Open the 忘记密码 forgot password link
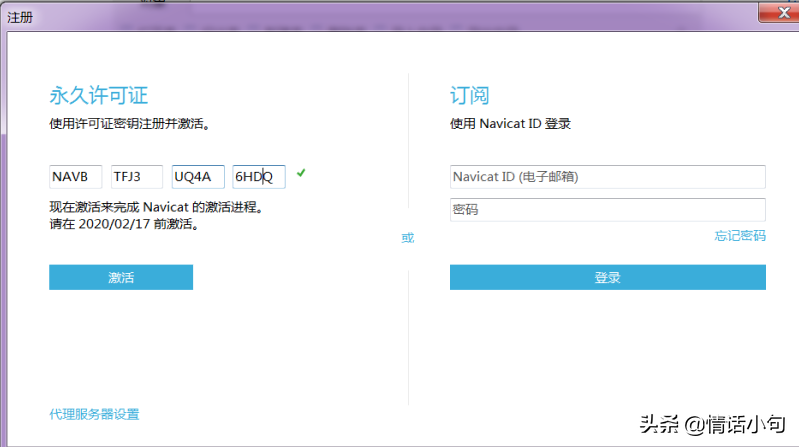Image resolution: width=799 pixels, height=447 pixels. click(740, 235)
